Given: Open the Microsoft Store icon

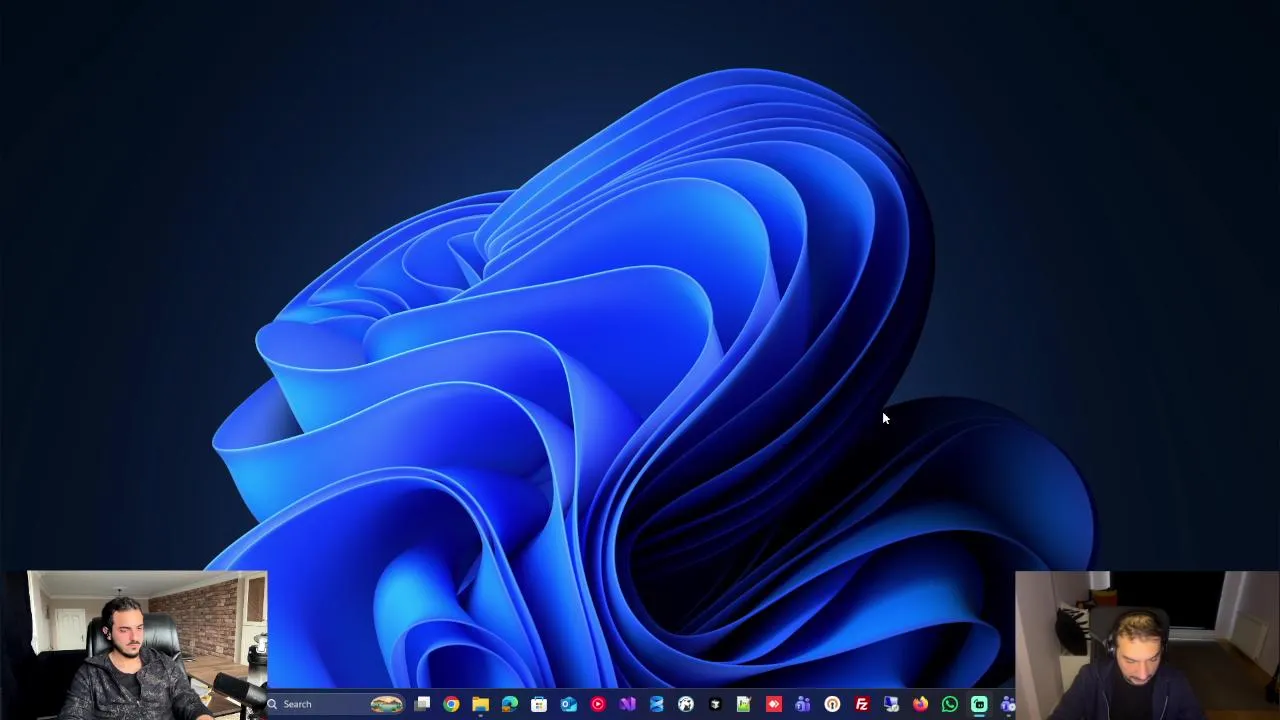Looking at the screenshot, I should coord(539,704).
